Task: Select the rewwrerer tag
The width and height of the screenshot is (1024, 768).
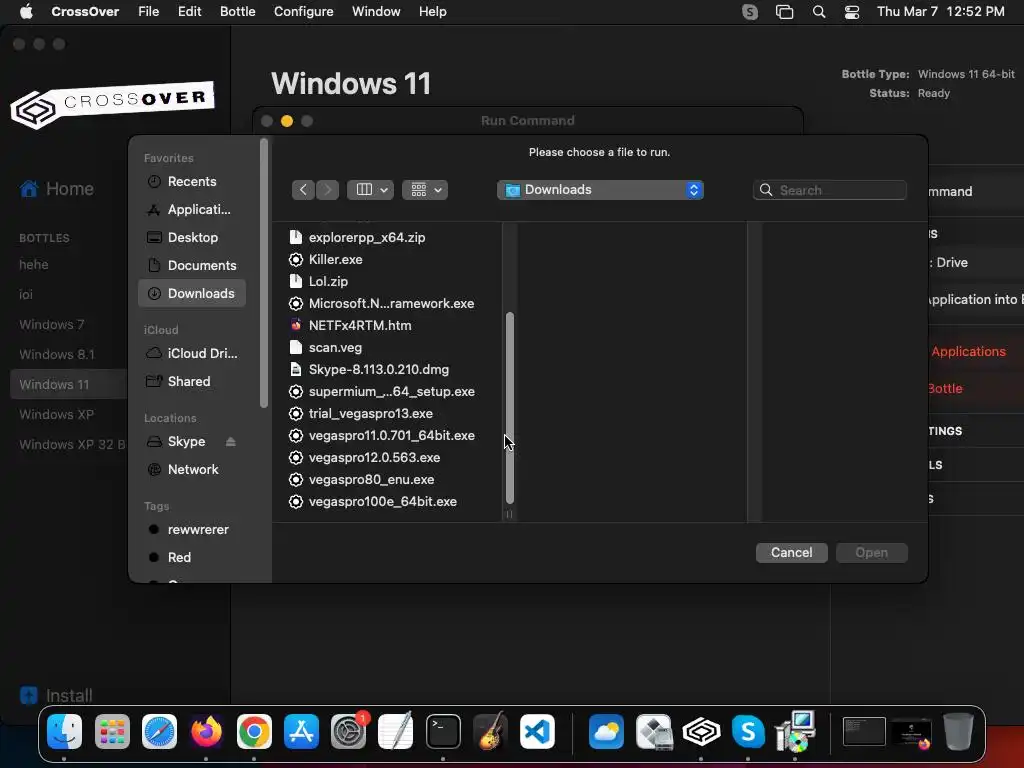Action: [192, 529]
